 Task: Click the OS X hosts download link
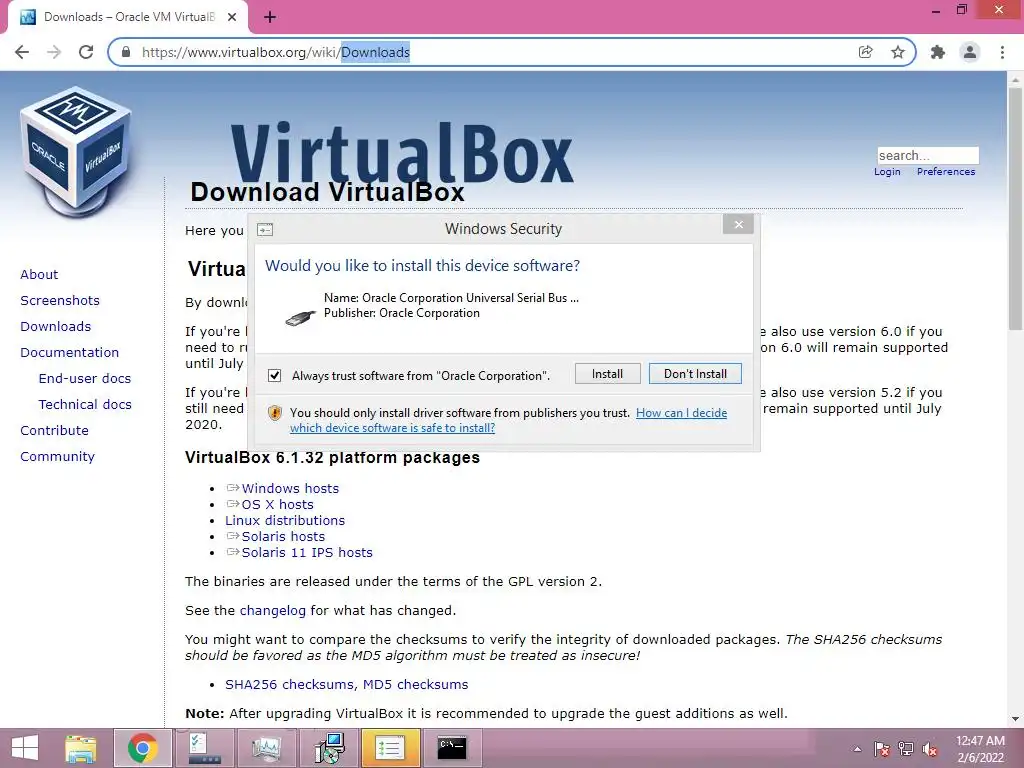(x=278, y=505)
